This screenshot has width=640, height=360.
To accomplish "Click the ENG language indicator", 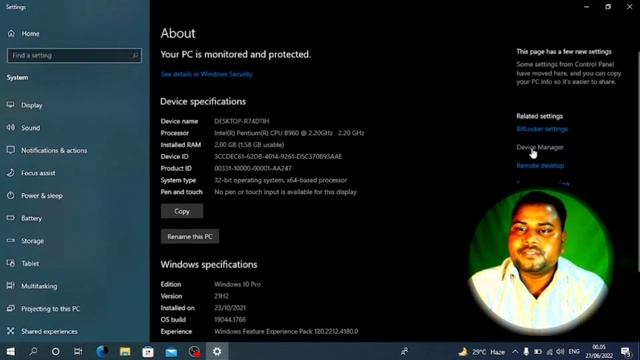I will (x=574, y=352).
